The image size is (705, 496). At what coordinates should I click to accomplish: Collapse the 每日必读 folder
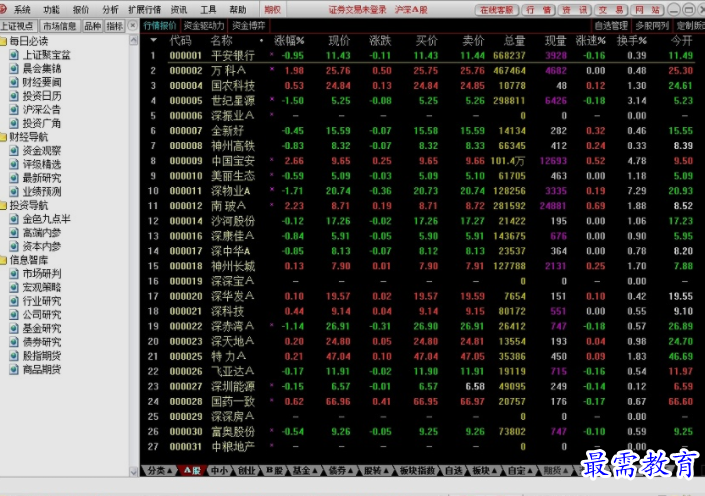tap(3, 41)
